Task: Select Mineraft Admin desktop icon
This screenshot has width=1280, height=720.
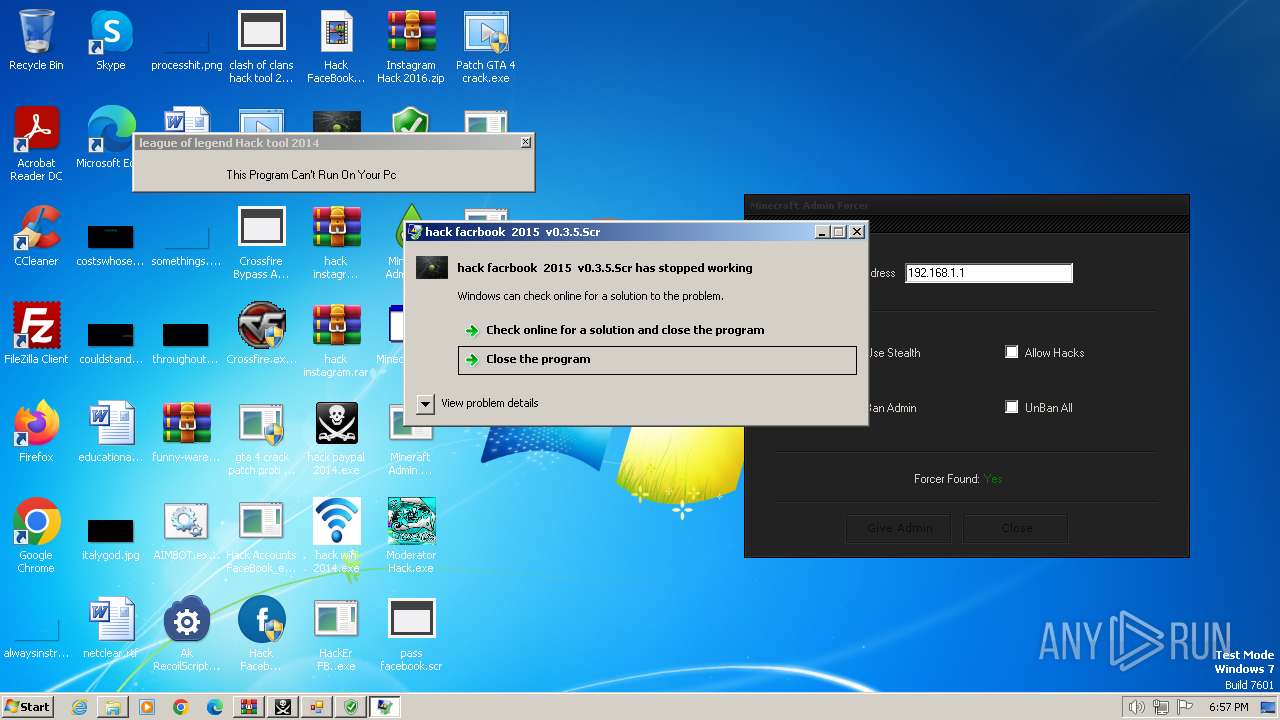Action: pos(411,438)
